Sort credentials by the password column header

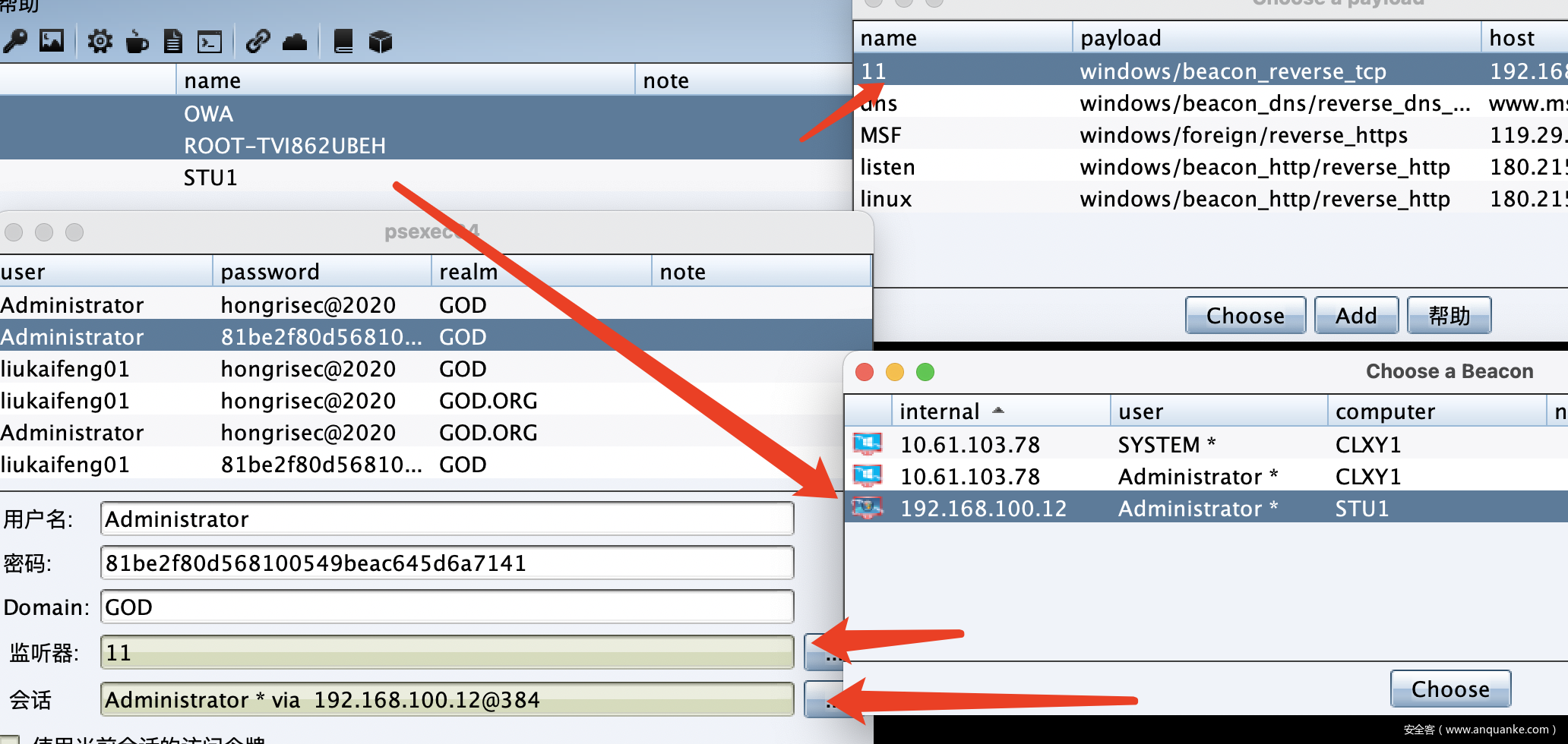tap(322, 271)
